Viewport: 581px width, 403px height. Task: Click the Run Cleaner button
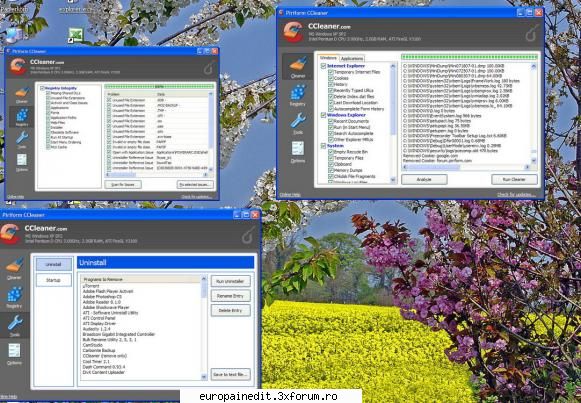pos(514,179)
